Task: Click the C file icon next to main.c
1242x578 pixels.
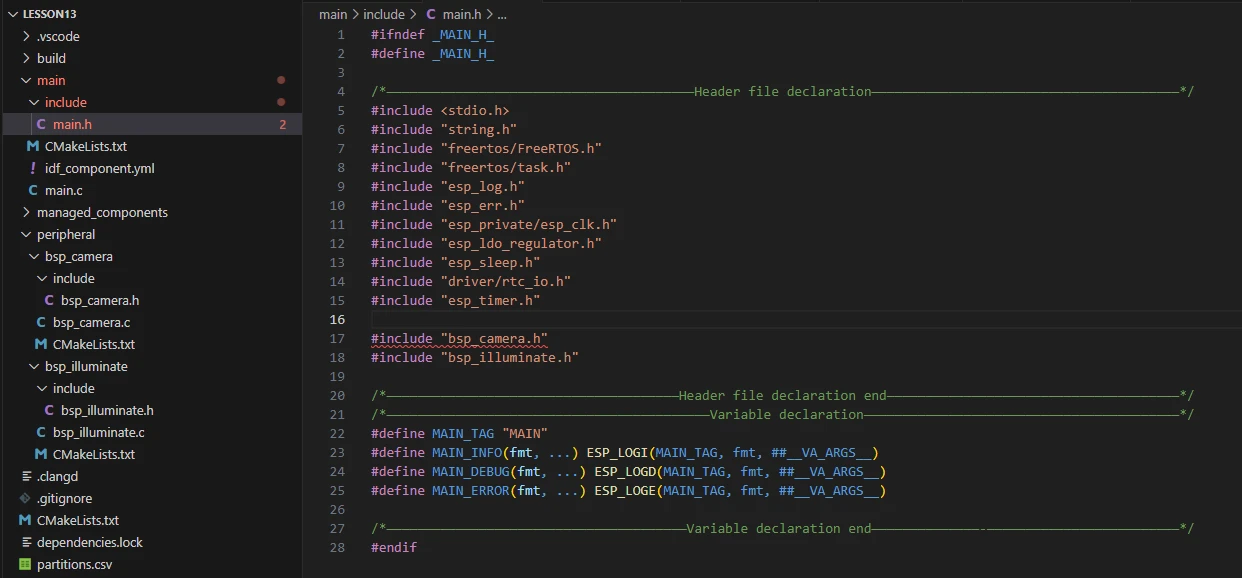Action: 33,191
